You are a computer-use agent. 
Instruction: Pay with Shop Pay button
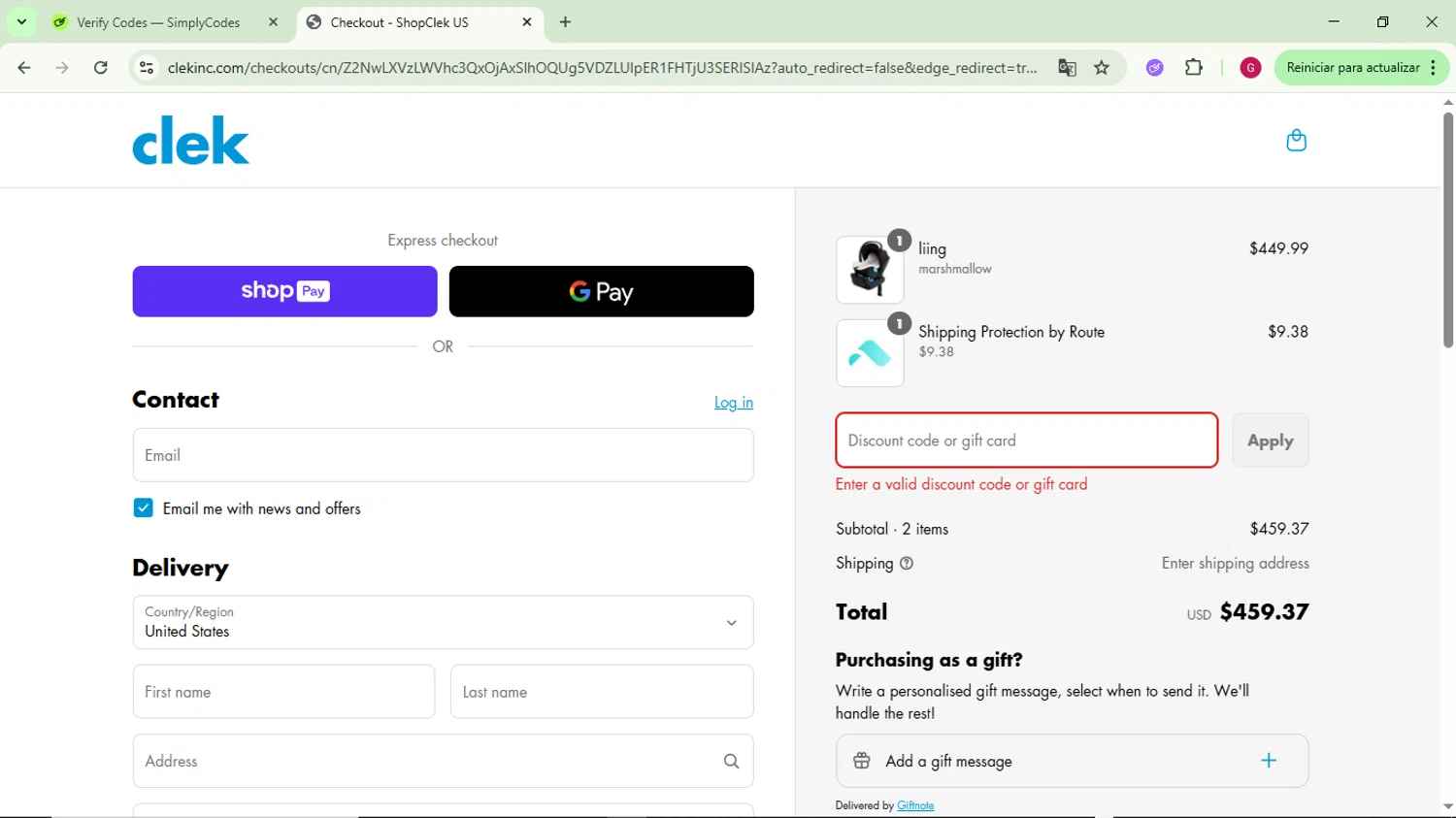pos(284,291)
